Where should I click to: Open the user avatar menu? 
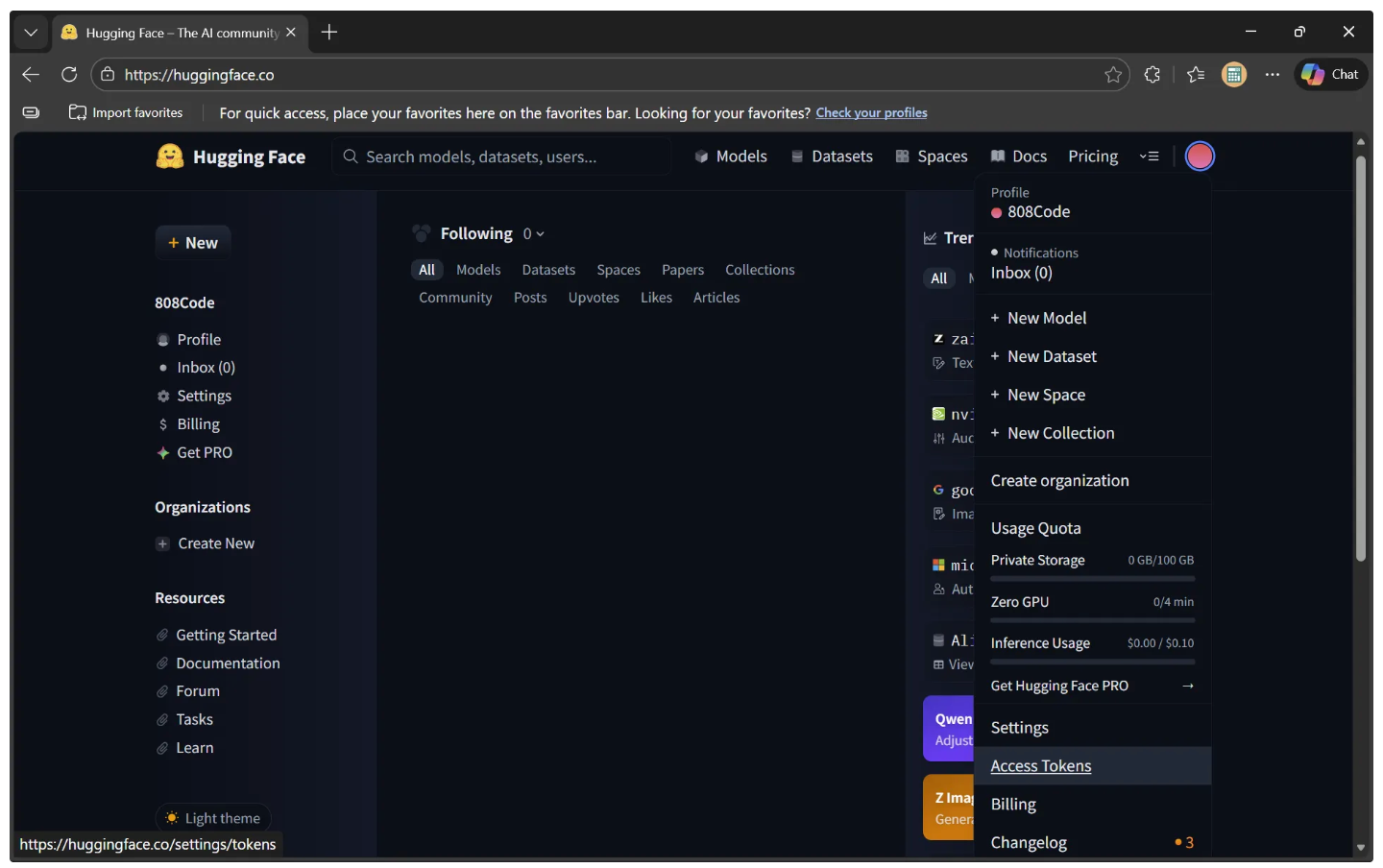coord(1200,156)
